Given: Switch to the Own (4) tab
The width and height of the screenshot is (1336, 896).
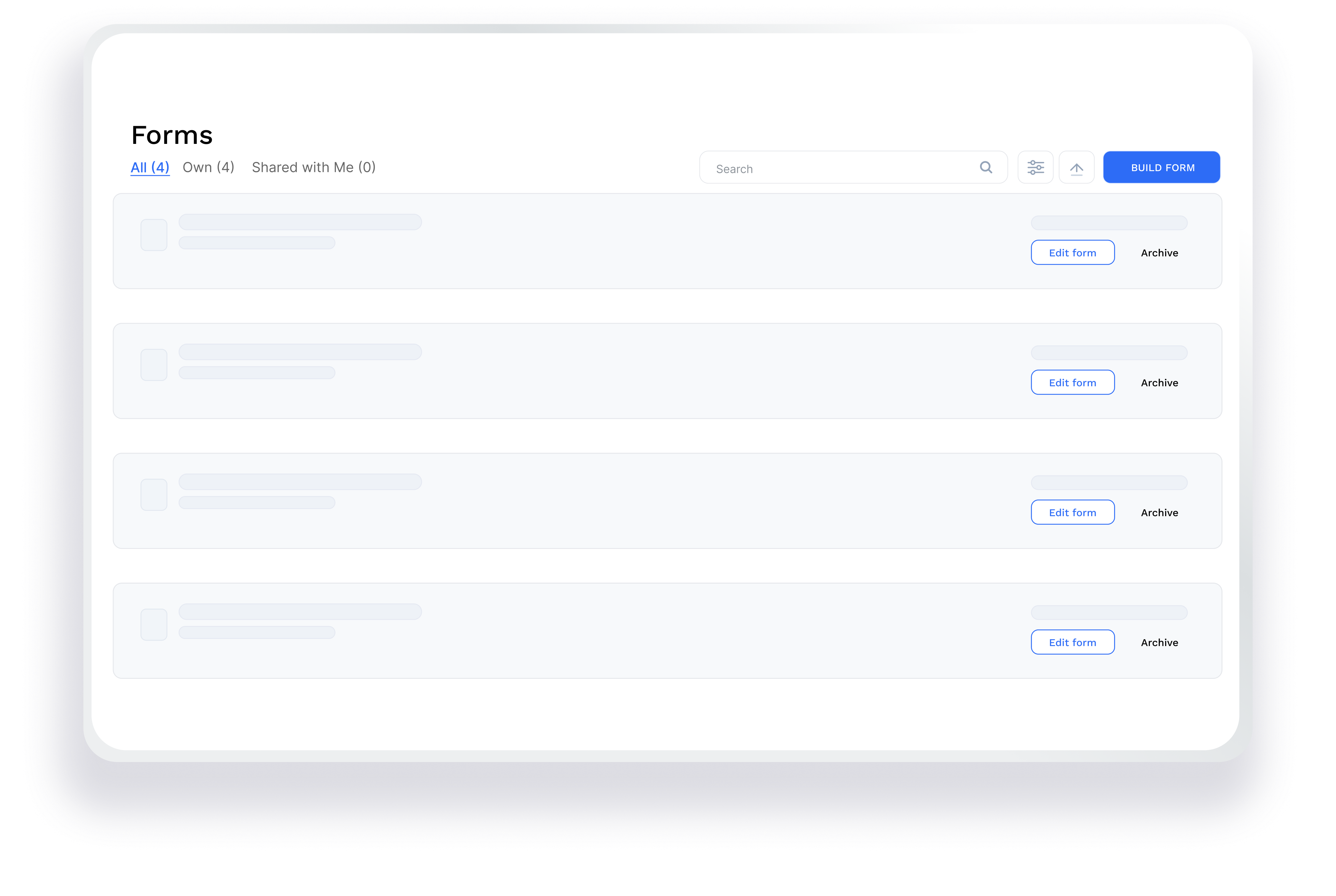Looking at the screenshot, I should tap(209, 167).
